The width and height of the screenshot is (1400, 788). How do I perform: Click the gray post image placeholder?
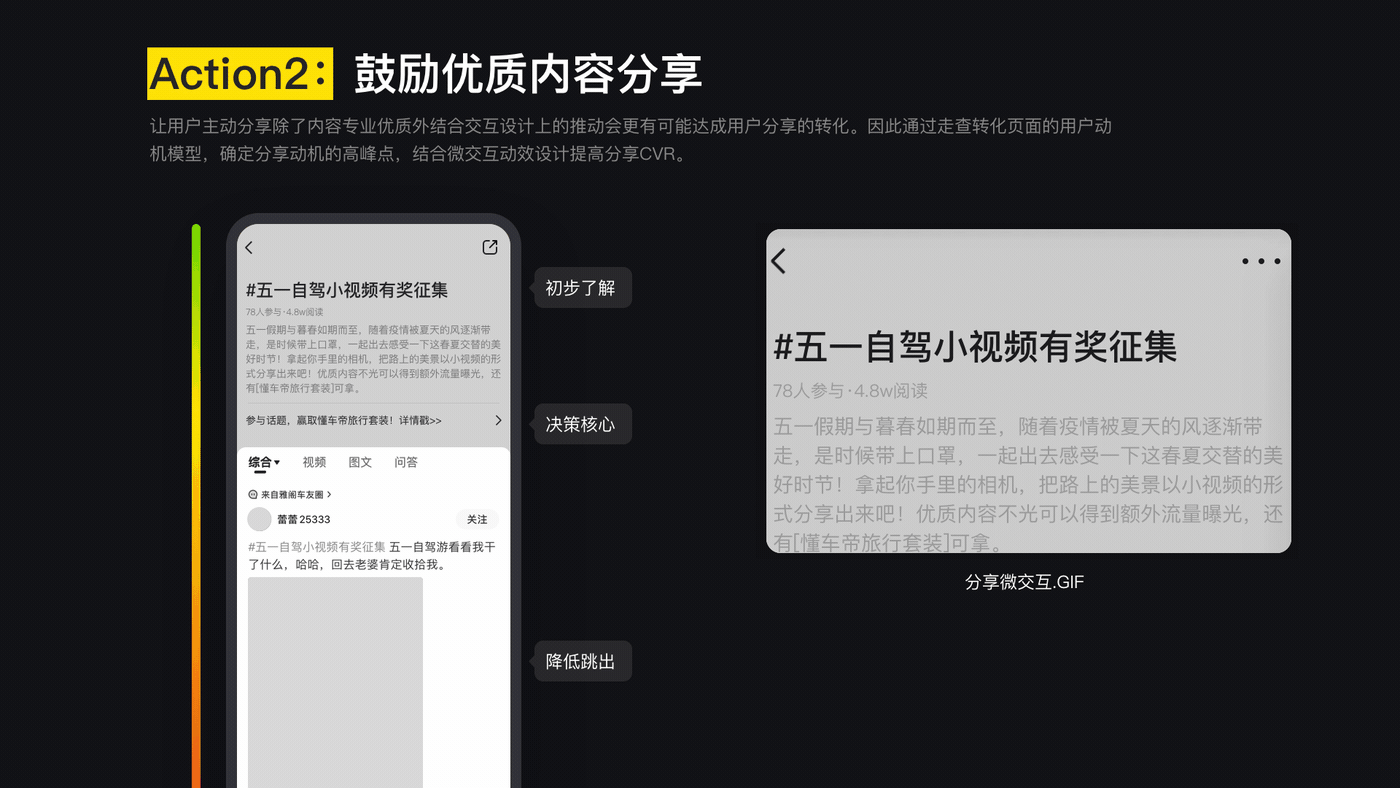coord(335,682)
